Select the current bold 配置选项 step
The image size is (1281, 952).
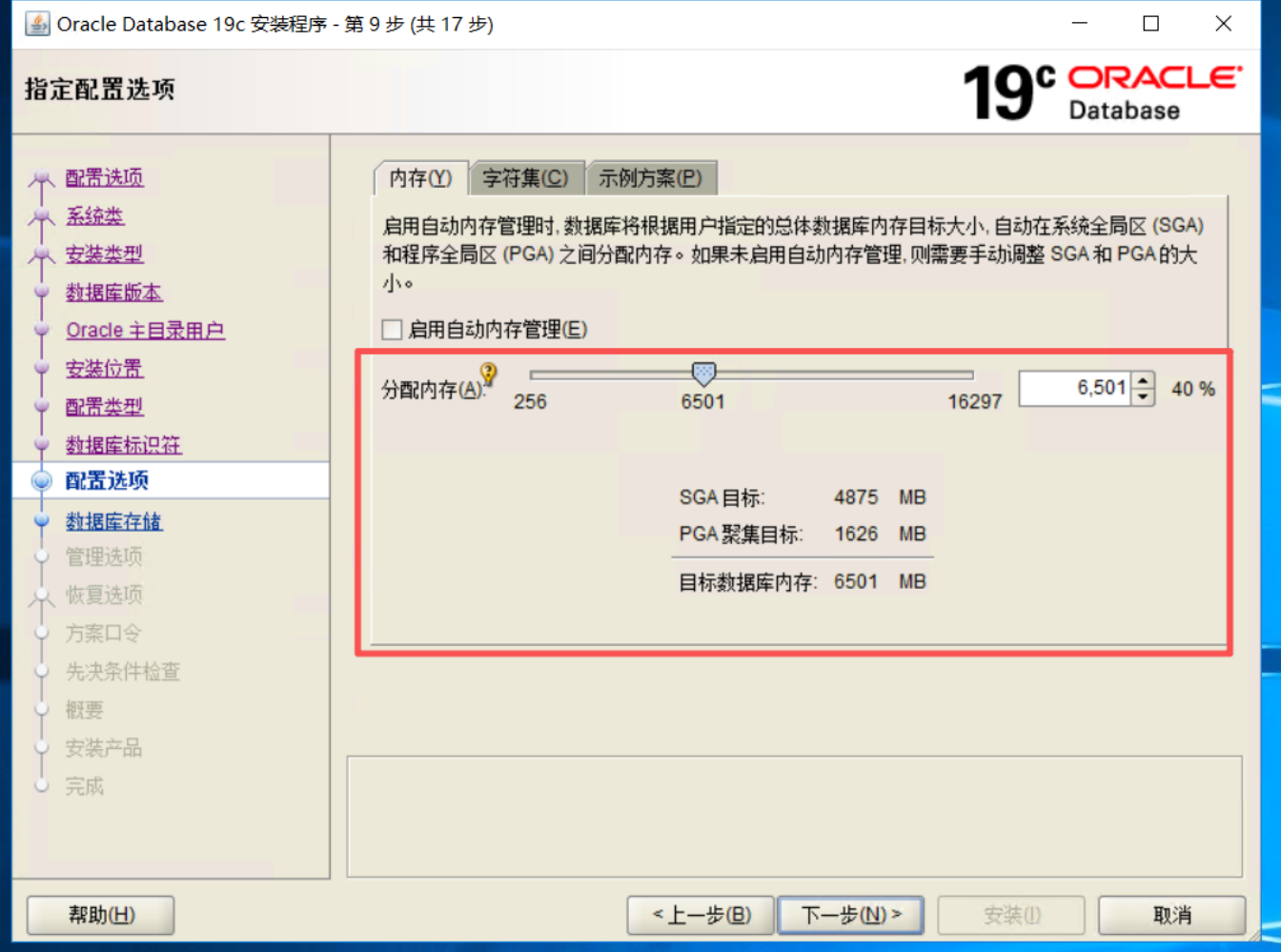coord(107,481)
